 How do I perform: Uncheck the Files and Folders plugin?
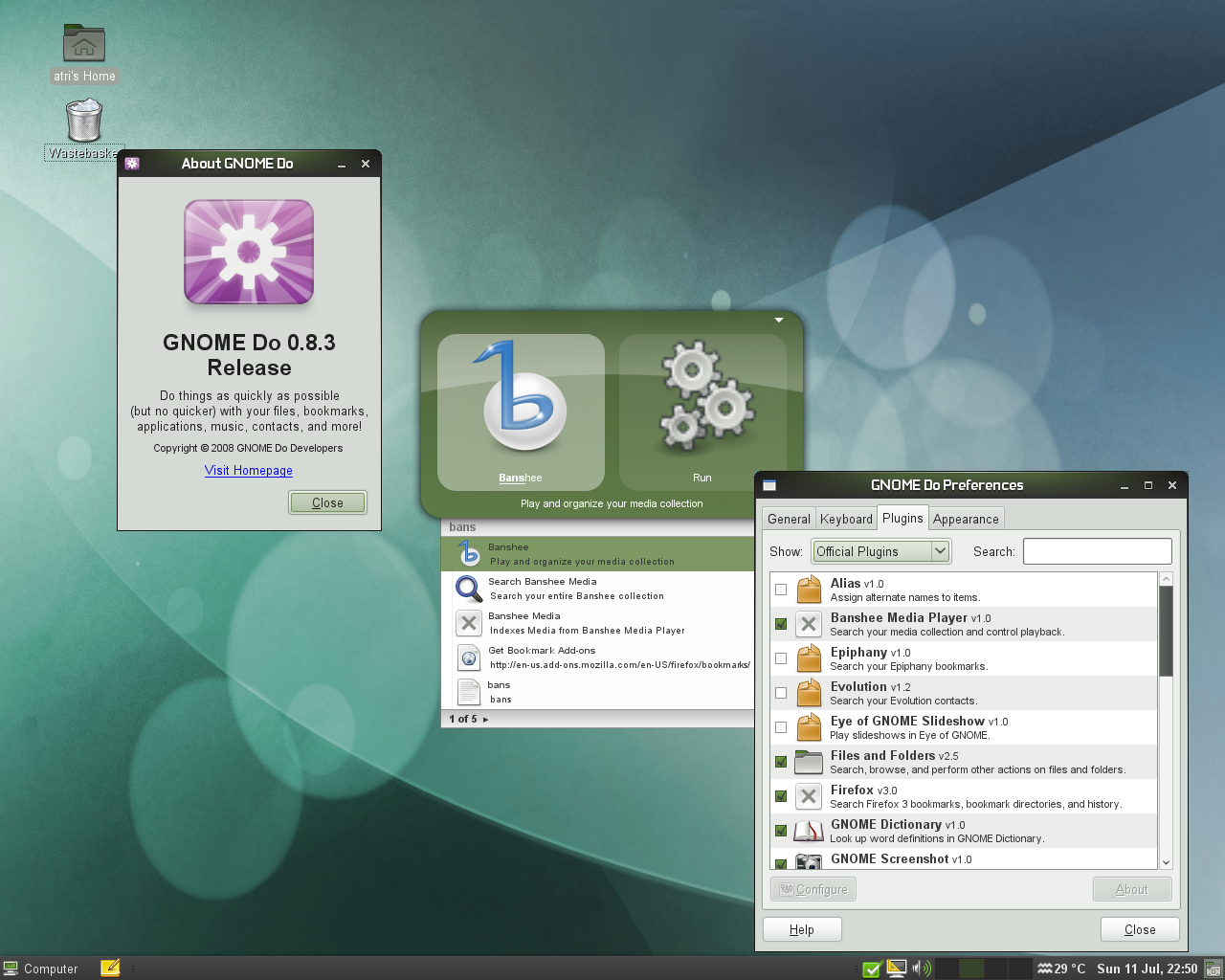781,762
